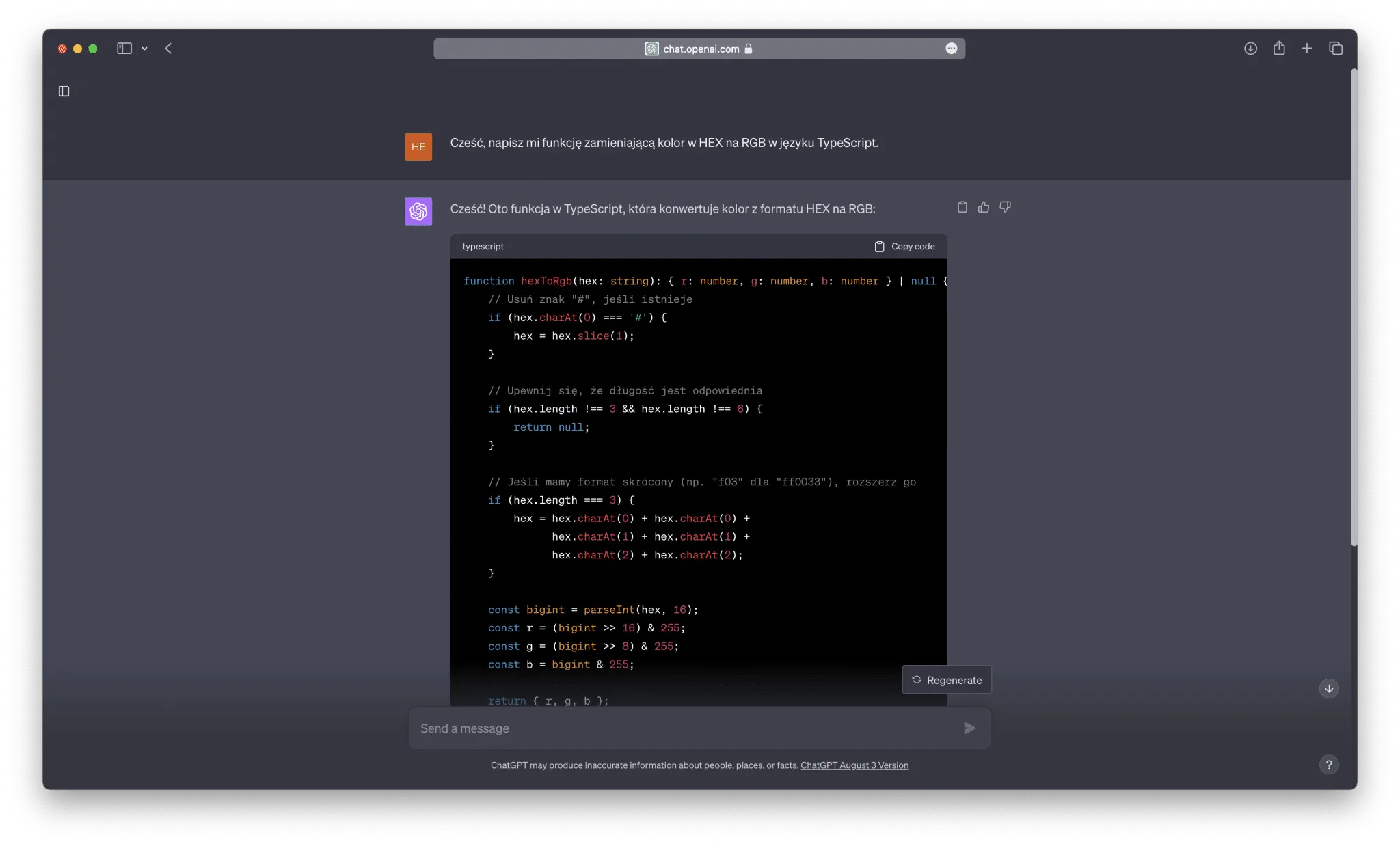Click the Regenerate button
The height and width of the screenshot is (846, 1400).
coord(947,680)
